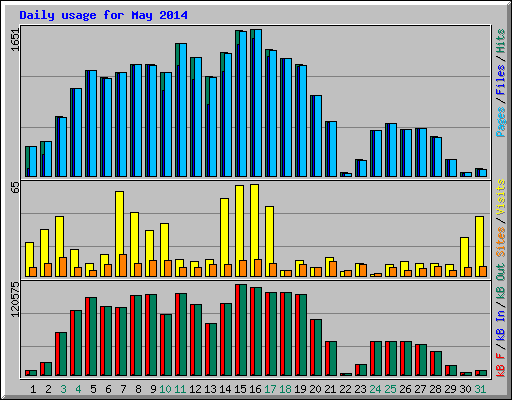Click day 1 on the x-axis

point(33,389)
